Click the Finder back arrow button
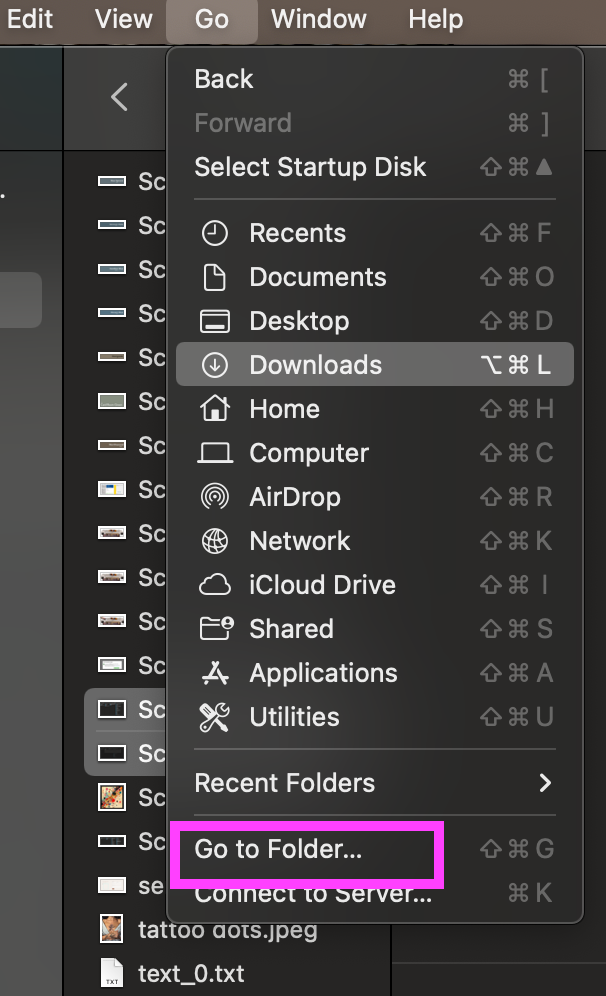This screenshot has width=606, height=996. [x=120, y=97]
